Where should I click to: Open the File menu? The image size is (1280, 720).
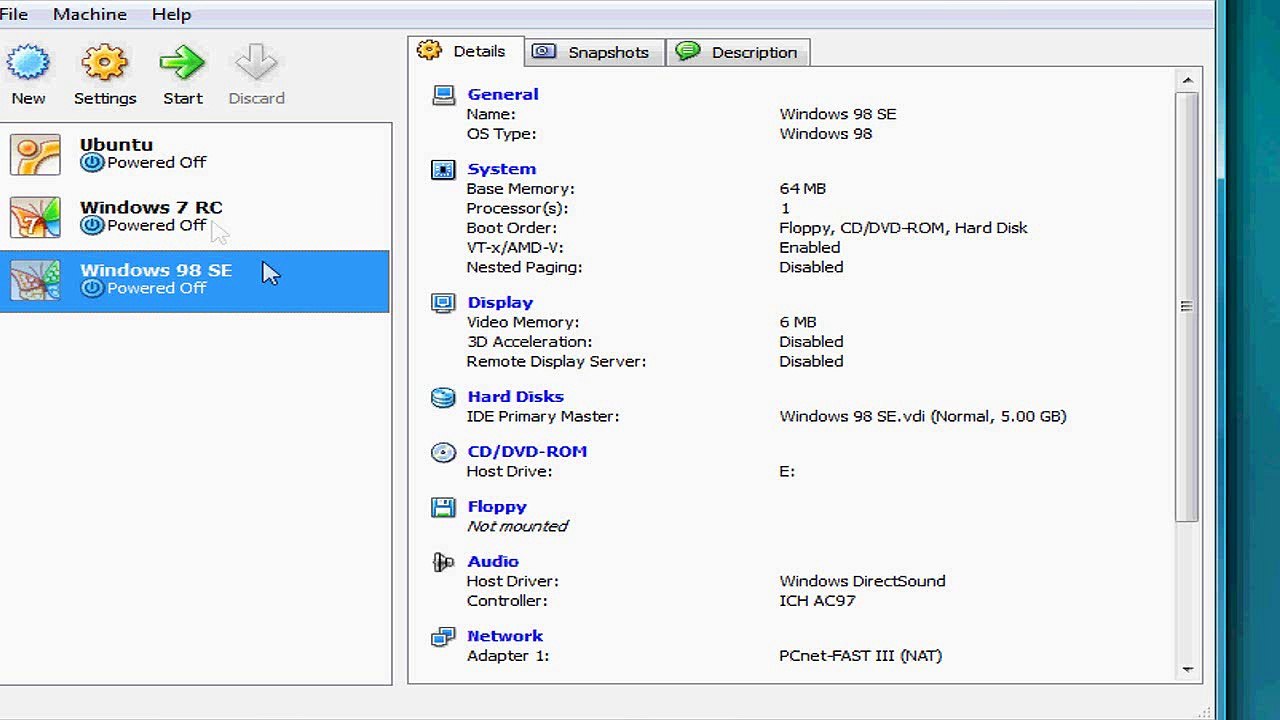(x=14, y=14)
